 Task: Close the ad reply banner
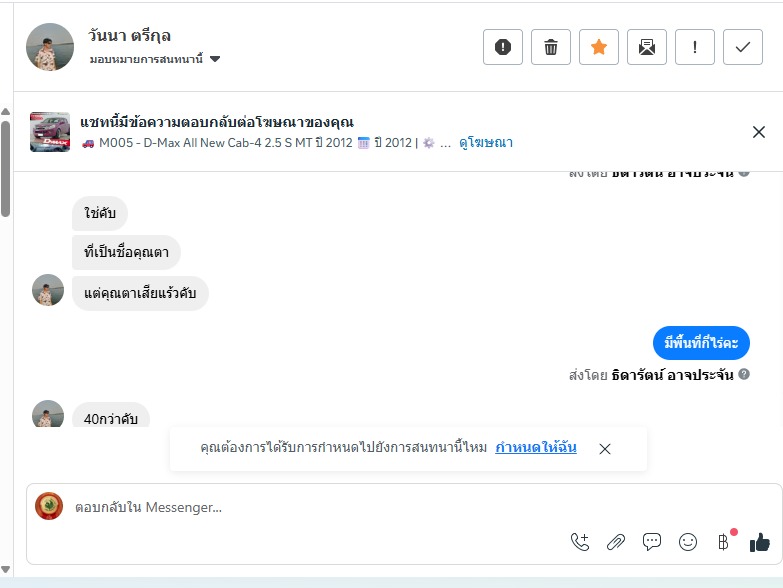(759, 132)
